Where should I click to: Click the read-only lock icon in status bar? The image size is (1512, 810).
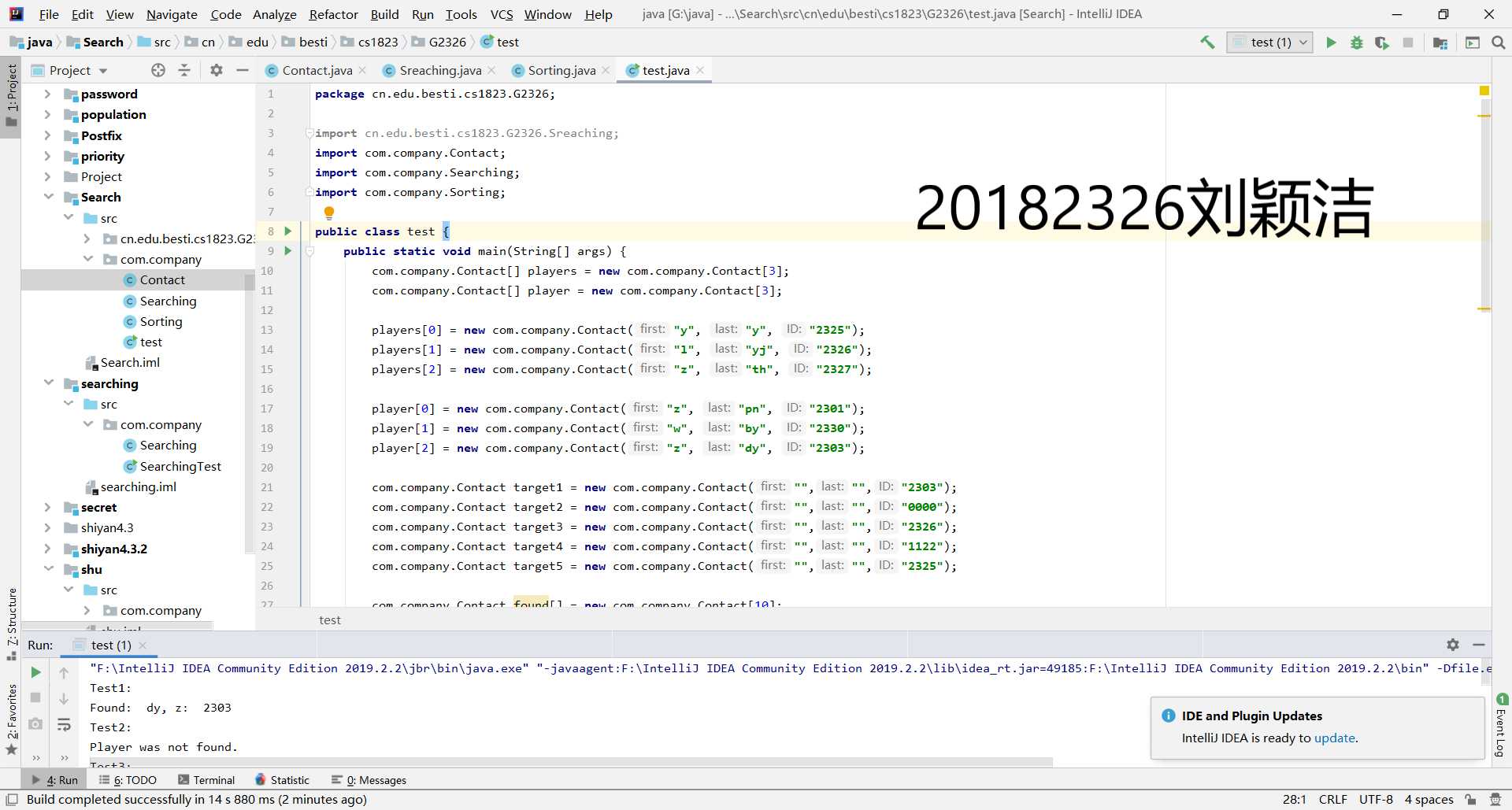pyautogui.click(x=1470, y=799)
